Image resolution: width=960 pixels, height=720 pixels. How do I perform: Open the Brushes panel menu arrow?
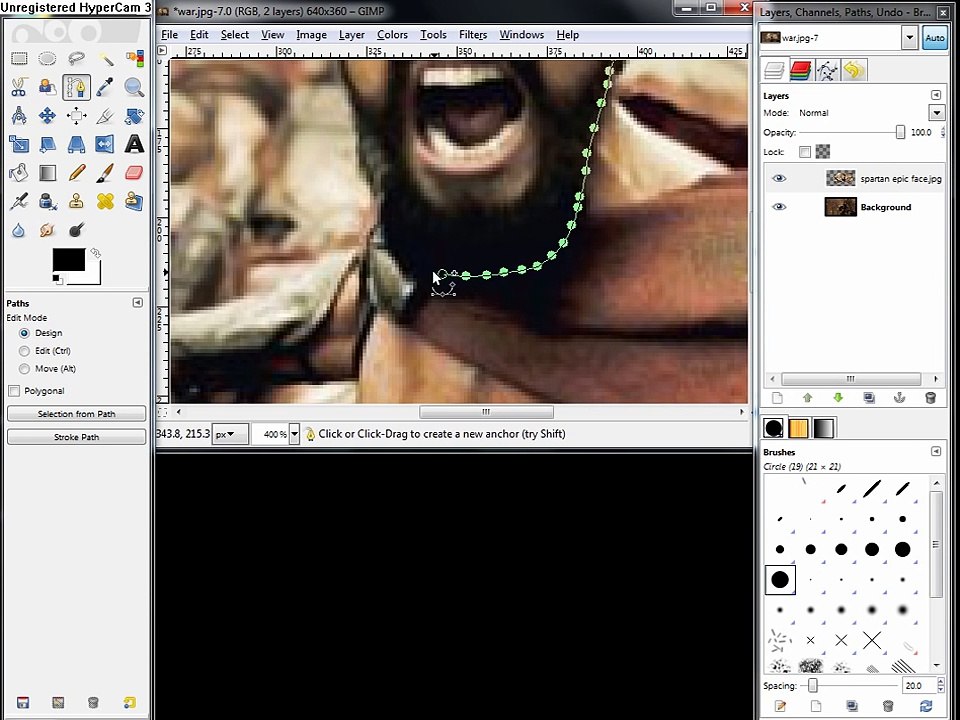(936, 451)
